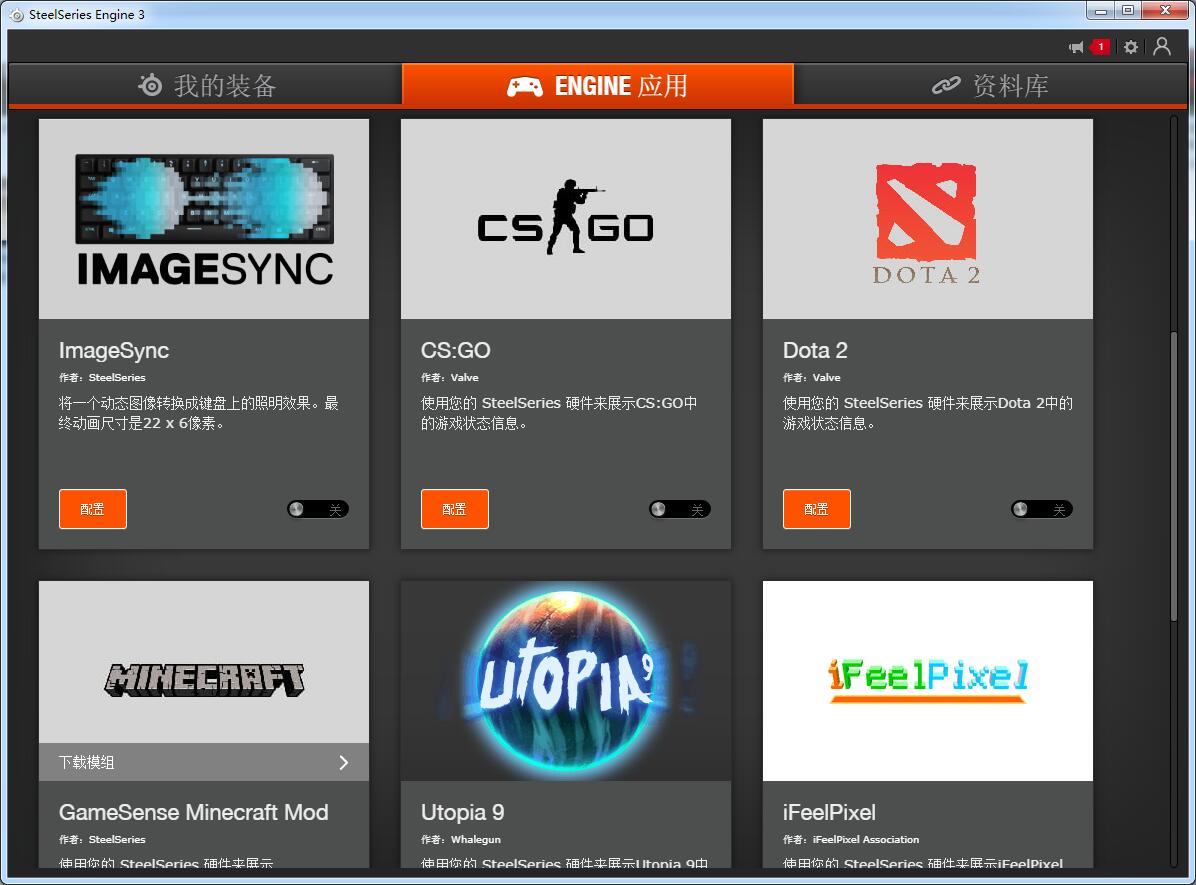This screenshot has height=885, width=1196.
Task: Click the vertical scrollbar thumb on the right
Action: click(1174, 477)
